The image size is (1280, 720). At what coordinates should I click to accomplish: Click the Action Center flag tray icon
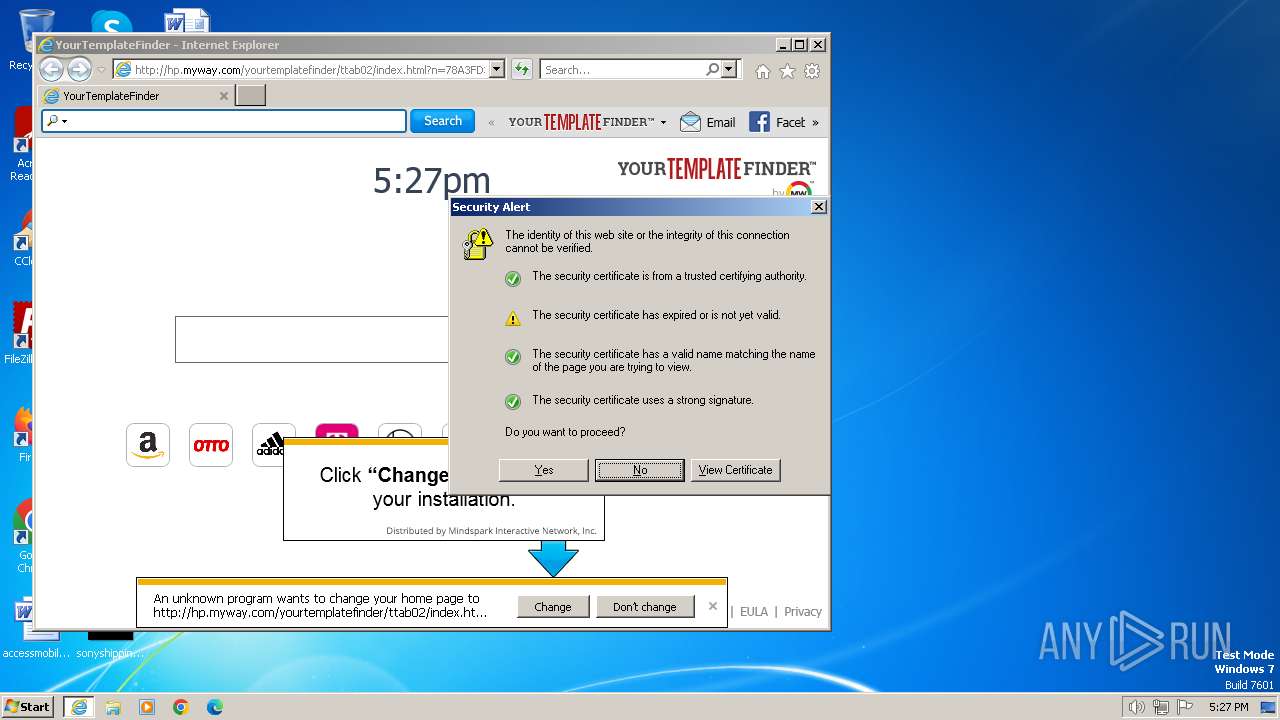pyautogui.click(x=1184, y=707)
